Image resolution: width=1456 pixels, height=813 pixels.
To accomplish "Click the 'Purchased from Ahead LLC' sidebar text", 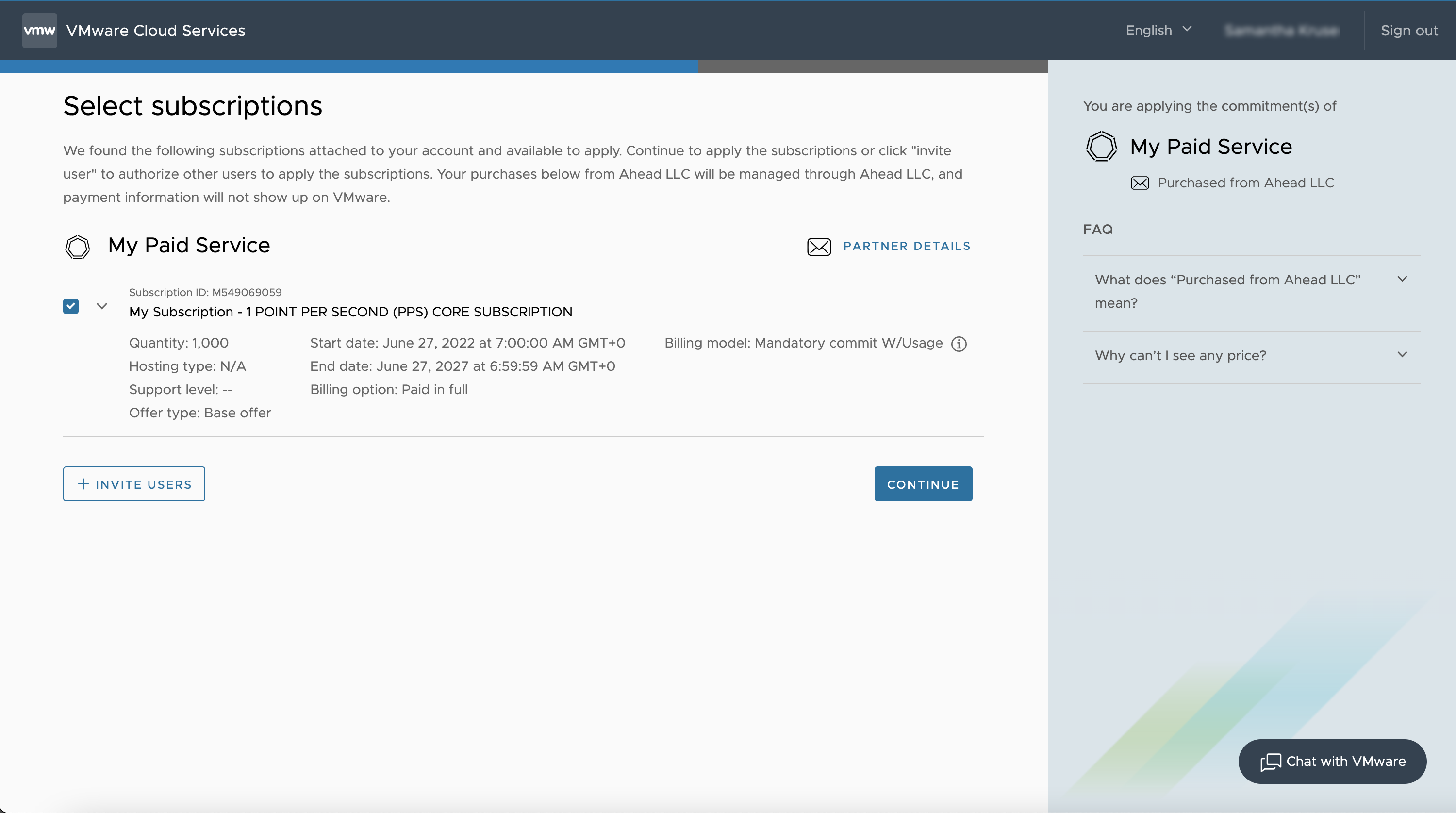I will click(1246, 183).
